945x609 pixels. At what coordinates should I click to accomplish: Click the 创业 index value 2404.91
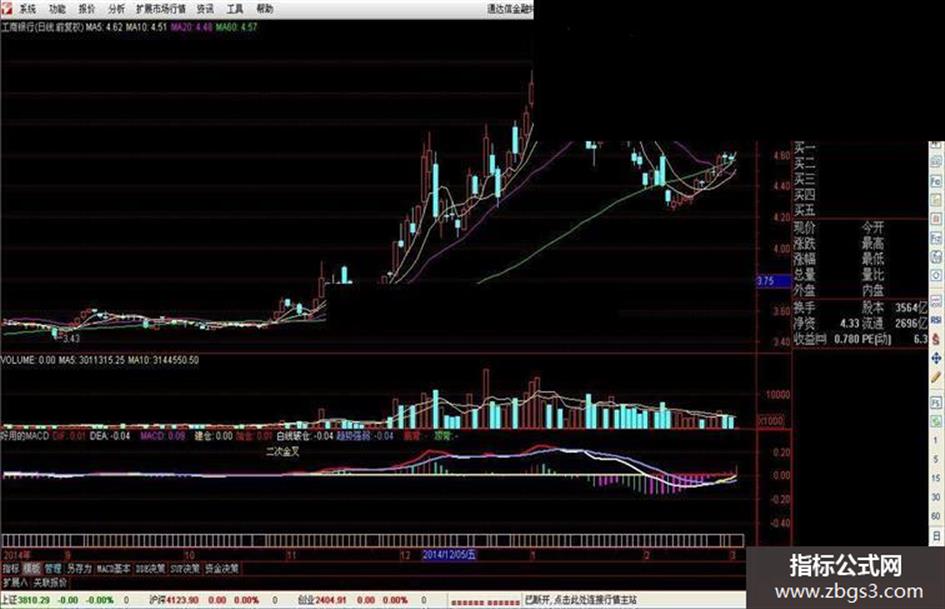pos(331,600)
